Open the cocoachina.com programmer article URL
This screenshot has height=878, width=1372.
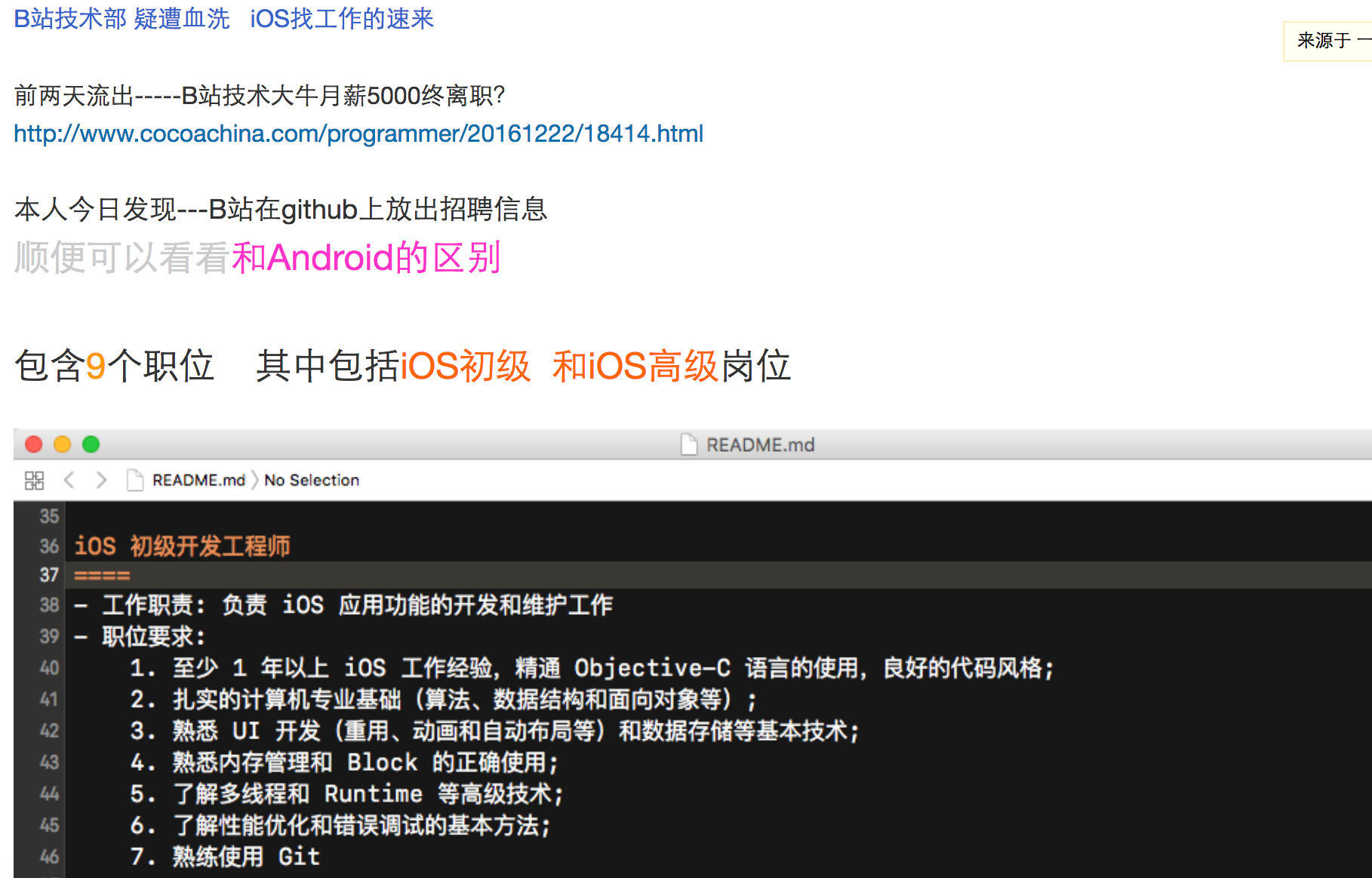click(358, 134)
